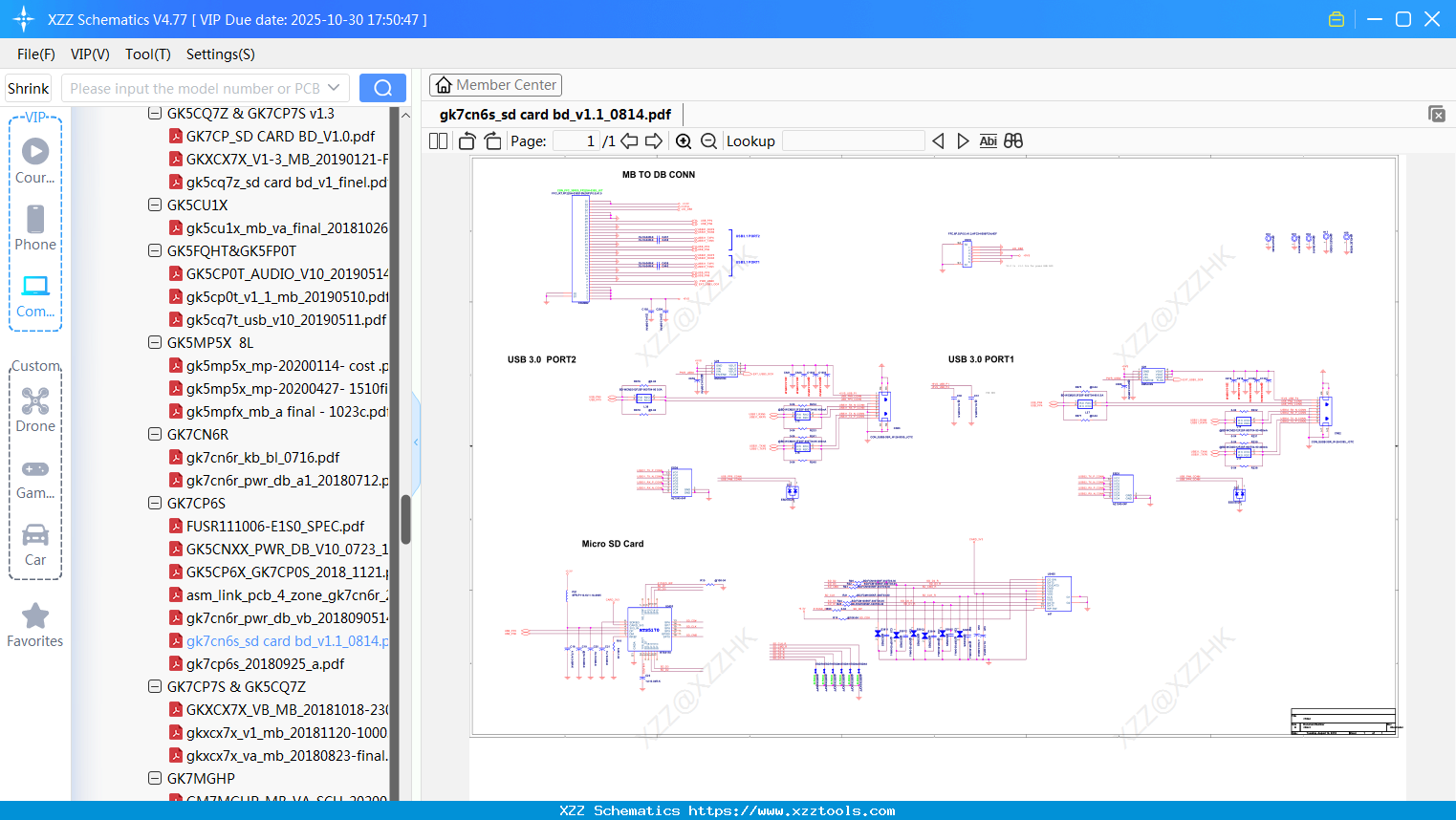Click the Lookup text field
Image resolution: width=1456 pixels, height=820 pixels.
(853, 141)
